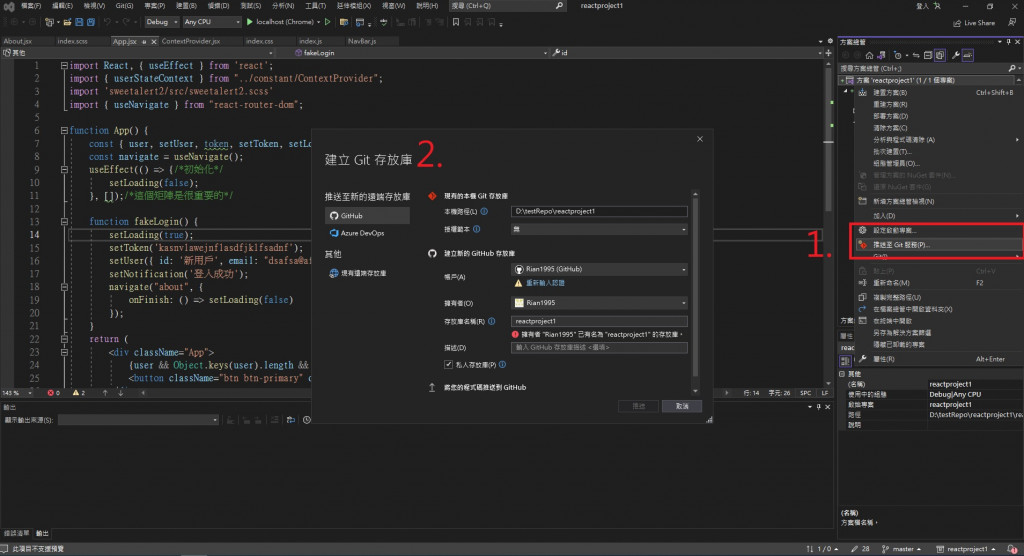This screenshot has height=556, width=1024.
Task: Switch to the ContextProvider.jsx tab
Action: tap(191, 41)
